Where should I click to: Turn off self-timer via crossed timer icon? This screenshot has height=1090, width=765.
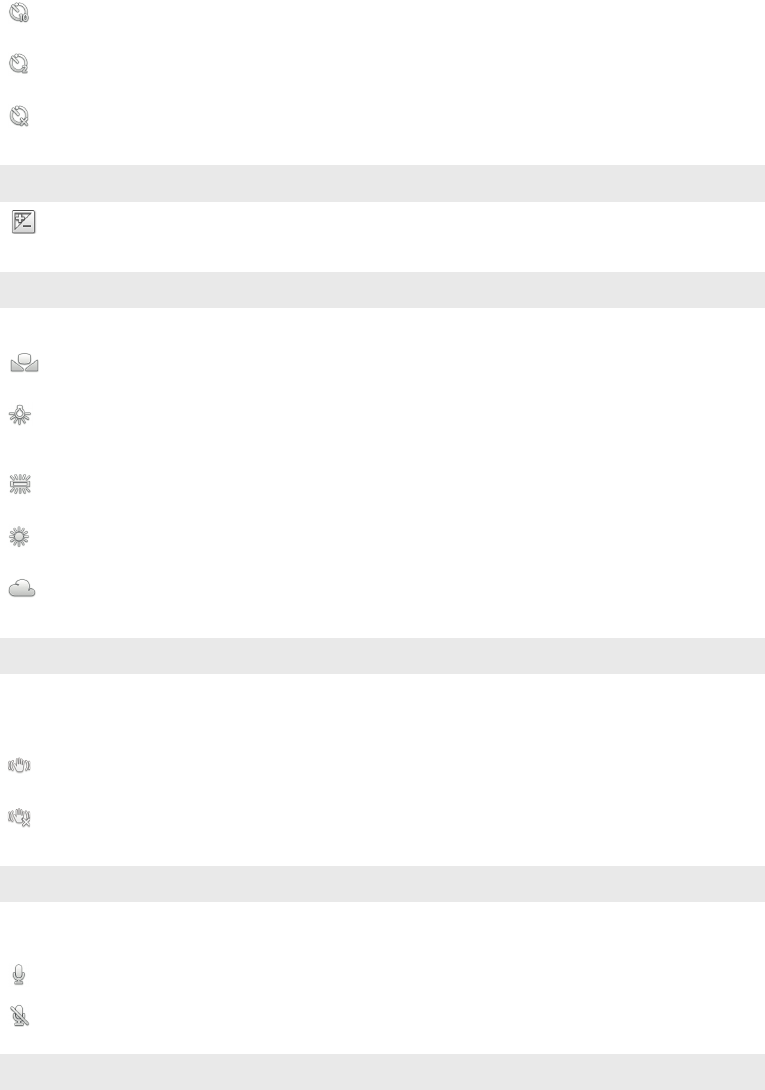click(19, 116)
